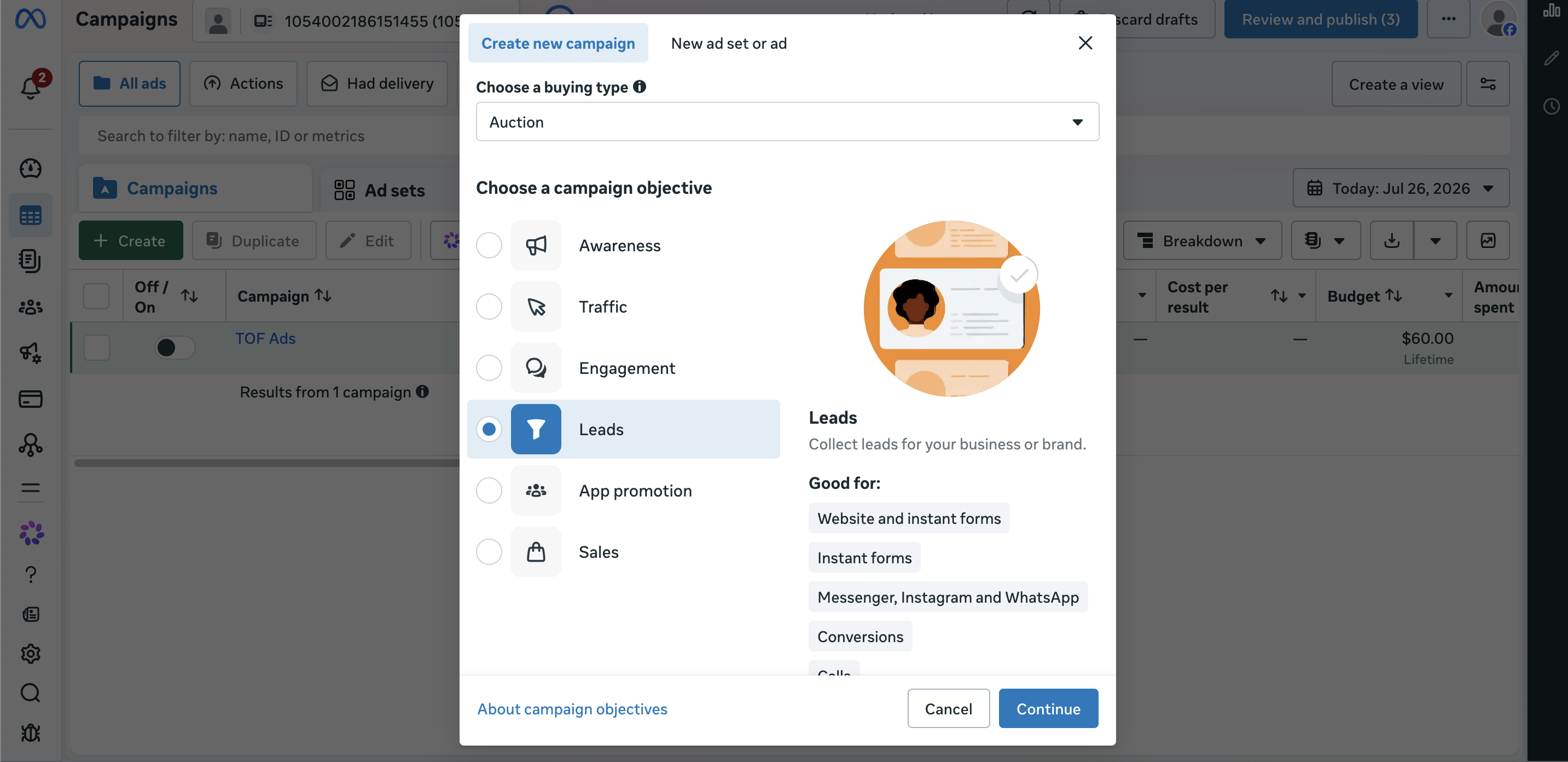Open the purple flower icon in sidebar
Image resolution: width=1568 pixels, height=762 pixels.
(32, 533)
